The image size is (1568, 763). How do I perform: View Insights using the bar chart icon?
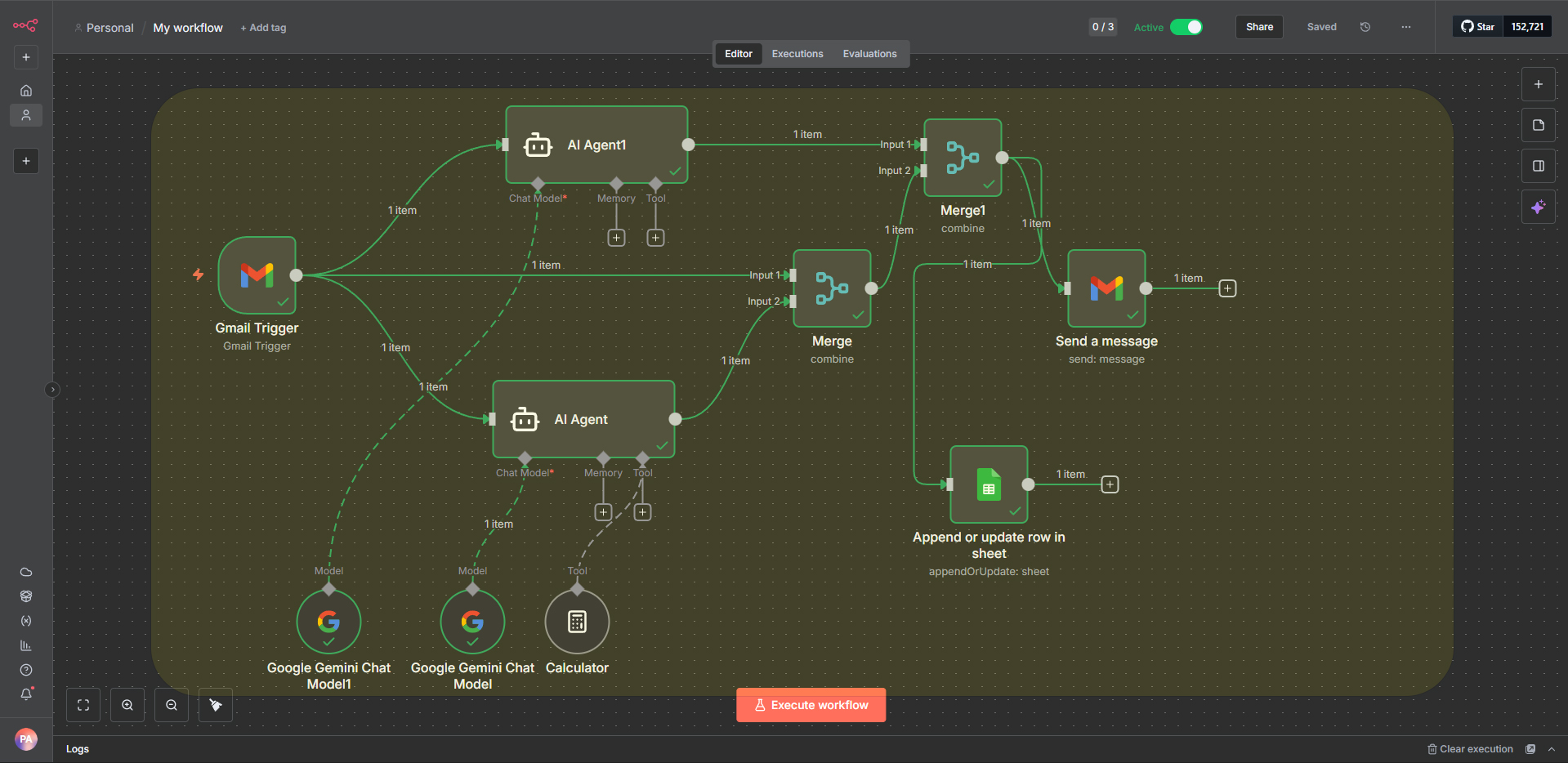(25, 645)
